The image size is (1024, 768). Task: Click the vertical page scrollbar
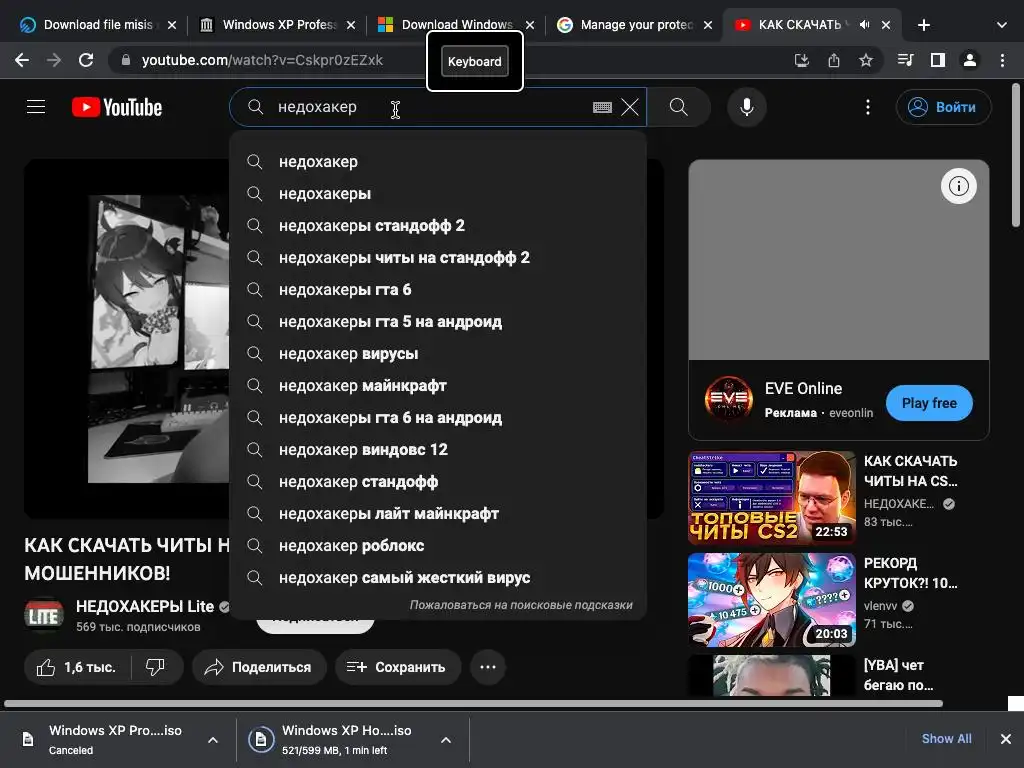1016,155
